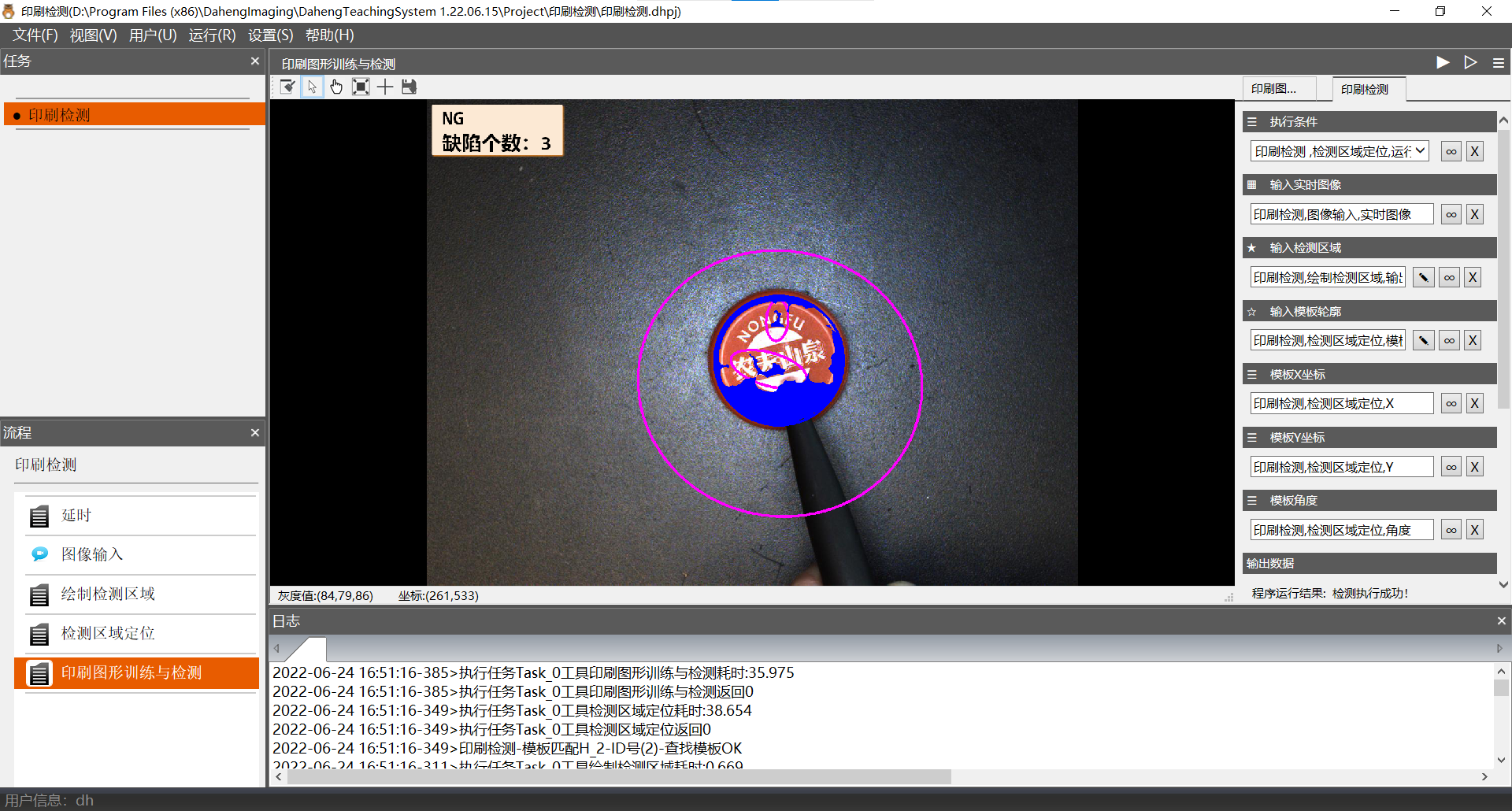Clear the 输入检测区域 binding with X
The width and height of the screenshot is (1512, 811).
pyautogui.click(x=1473, y=277)
